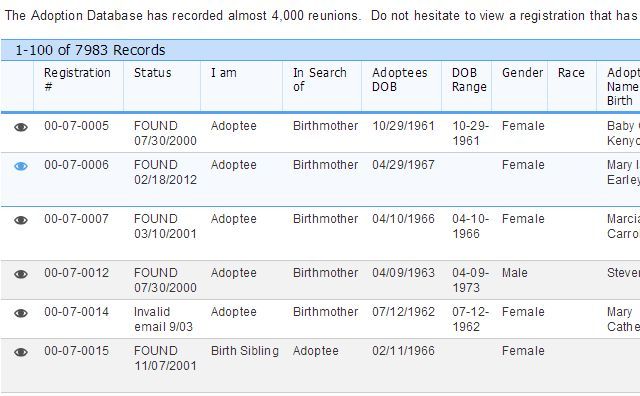View registration 00-07-0007 eye icon
The image size is (640, 396).
coord(21,220)
